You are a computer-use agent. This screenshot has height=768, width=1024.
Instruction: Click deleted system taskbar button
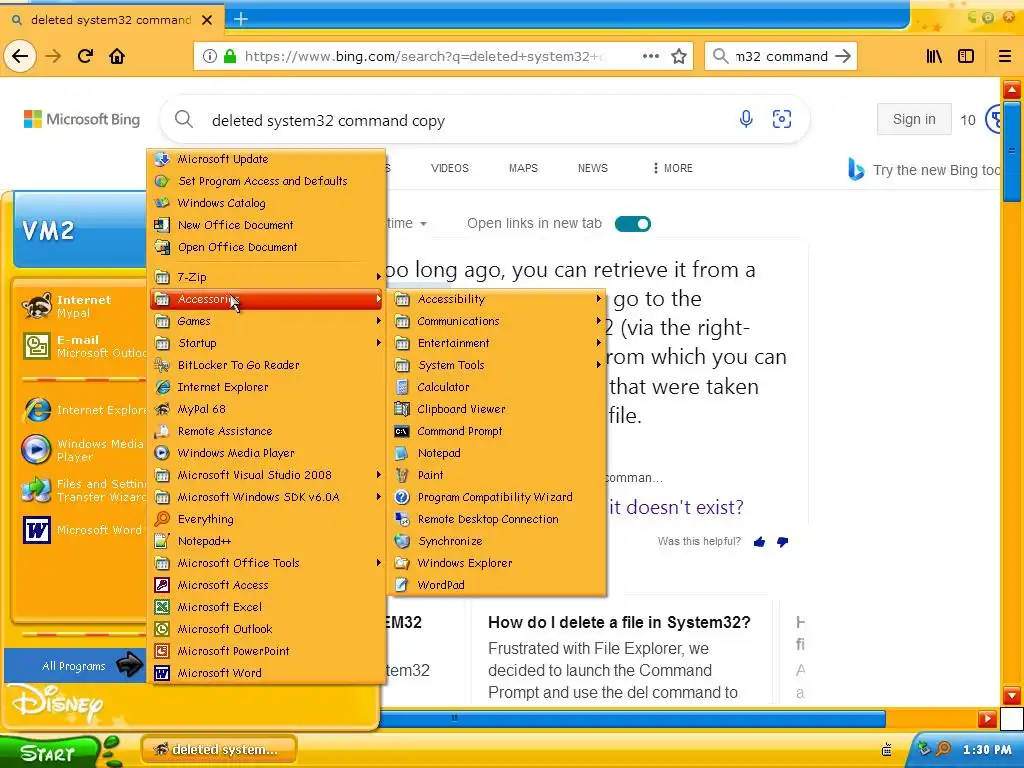(x=219, y=750)
